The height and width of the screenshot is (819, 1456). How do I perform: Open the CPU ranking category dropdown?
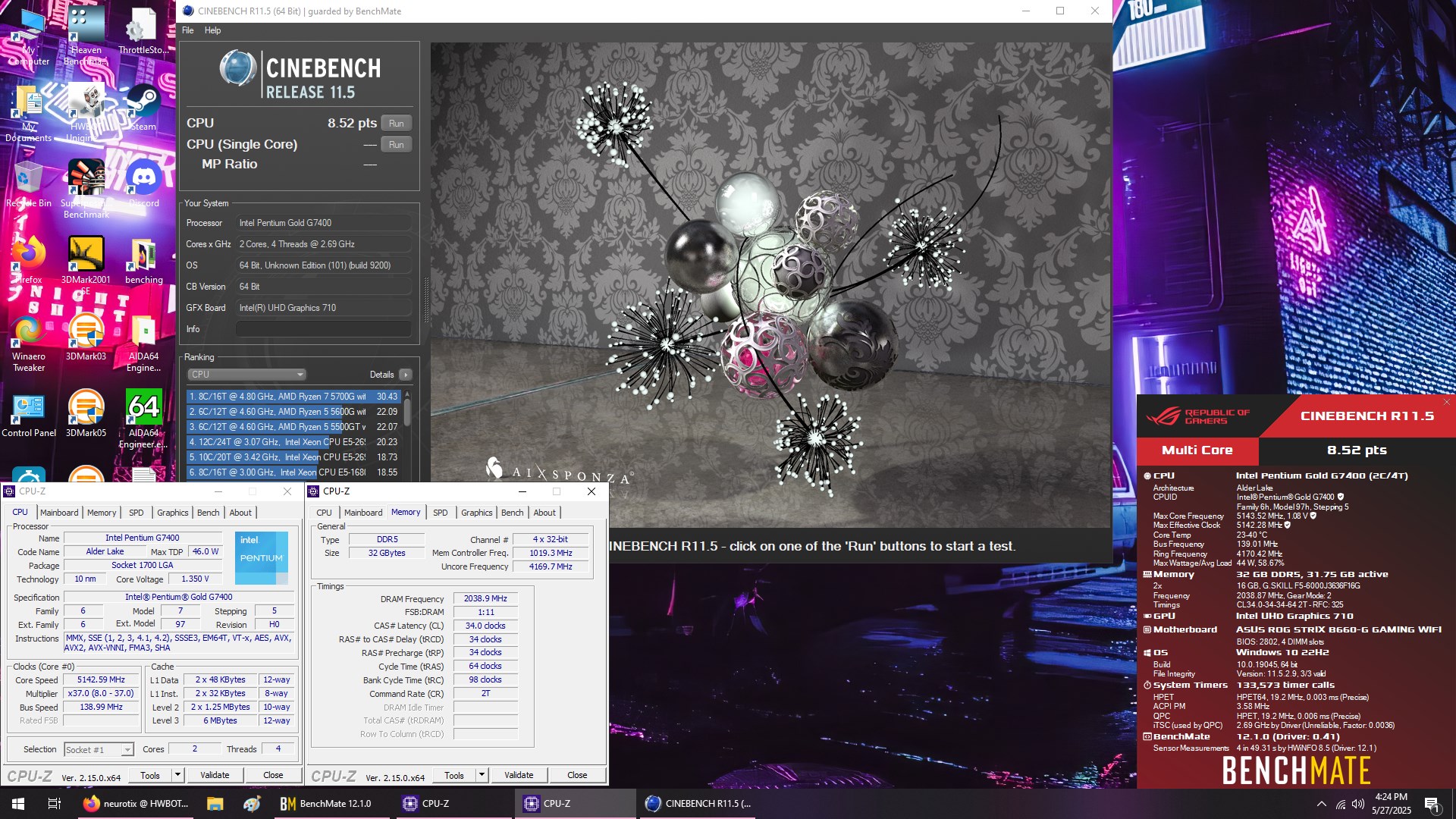[x=246, y=375]
